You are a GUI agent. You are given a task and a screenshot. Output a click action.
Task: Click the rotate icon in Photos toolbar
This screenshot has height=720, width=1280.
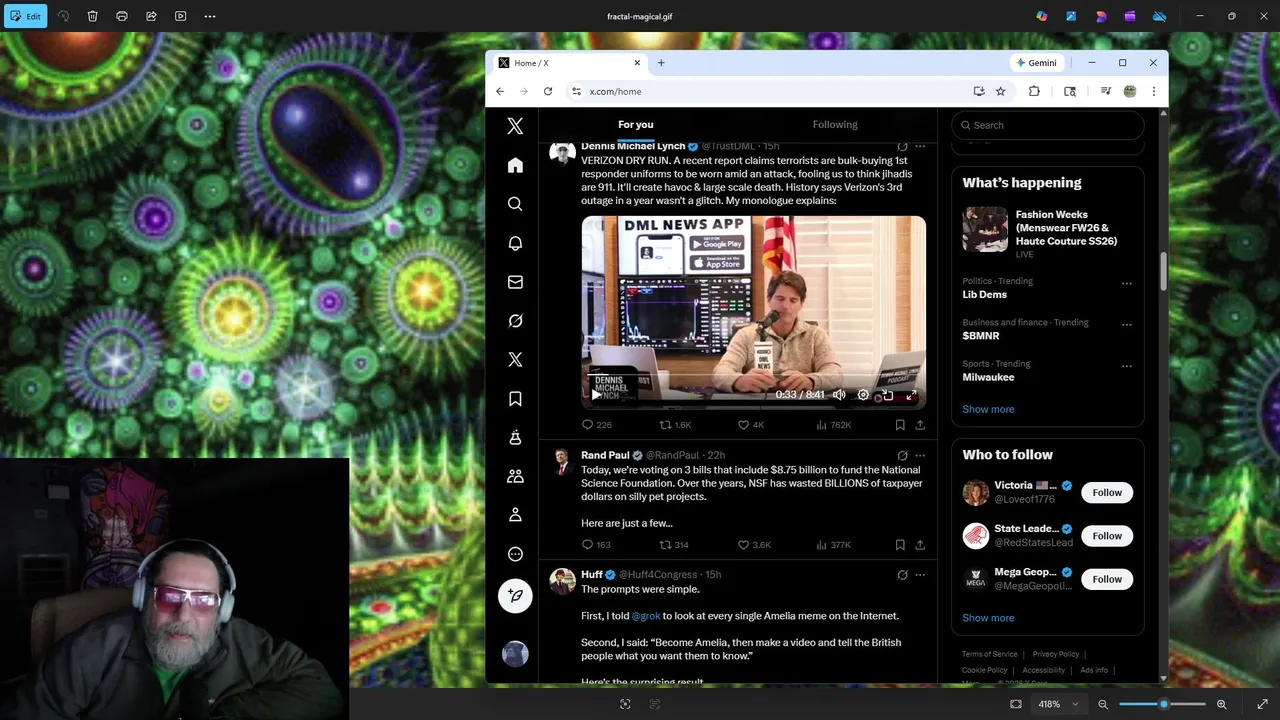tap(64, 16)
